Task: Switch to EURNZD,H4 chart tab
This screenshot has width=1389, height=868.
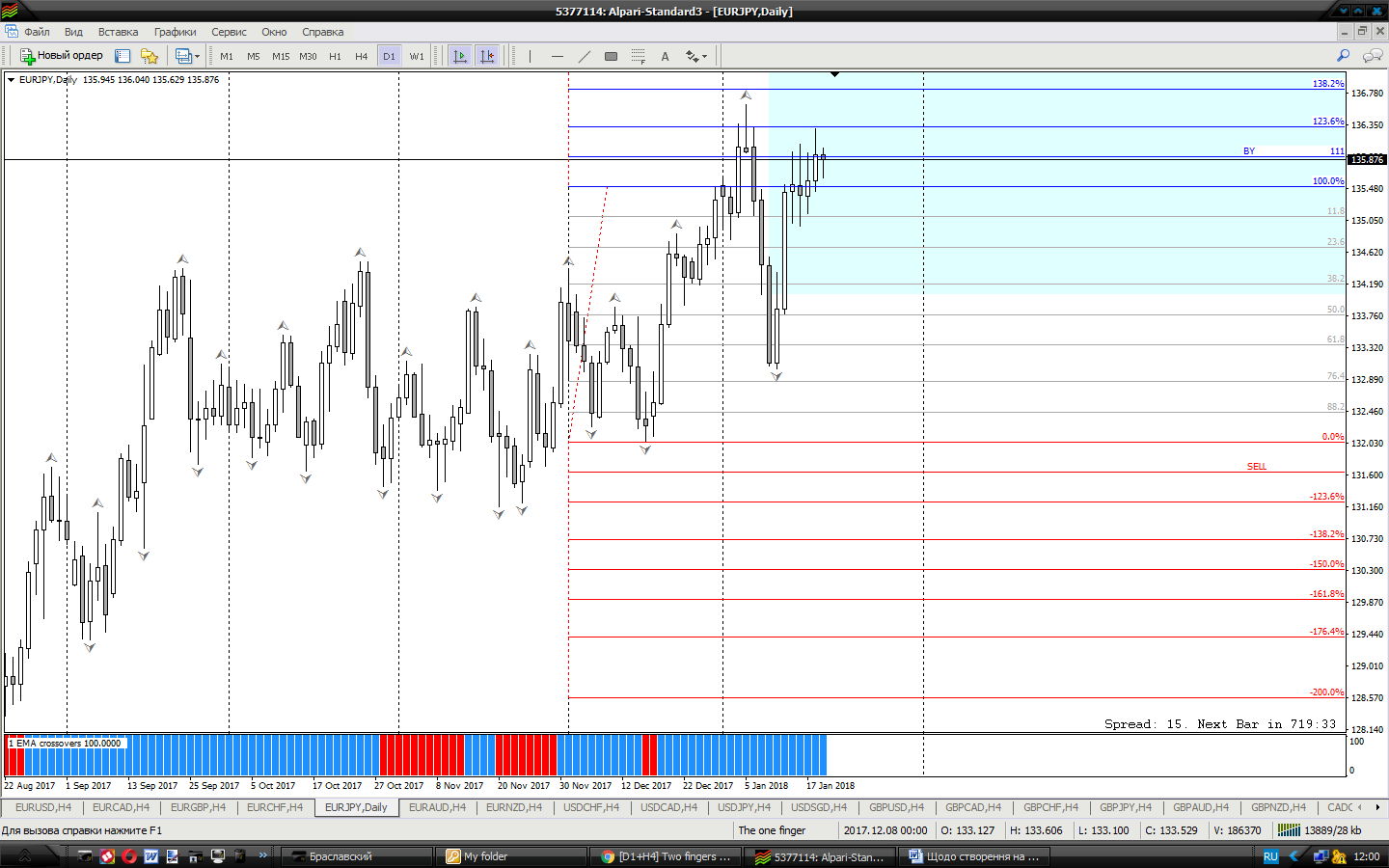Action: tap(514, 807)
